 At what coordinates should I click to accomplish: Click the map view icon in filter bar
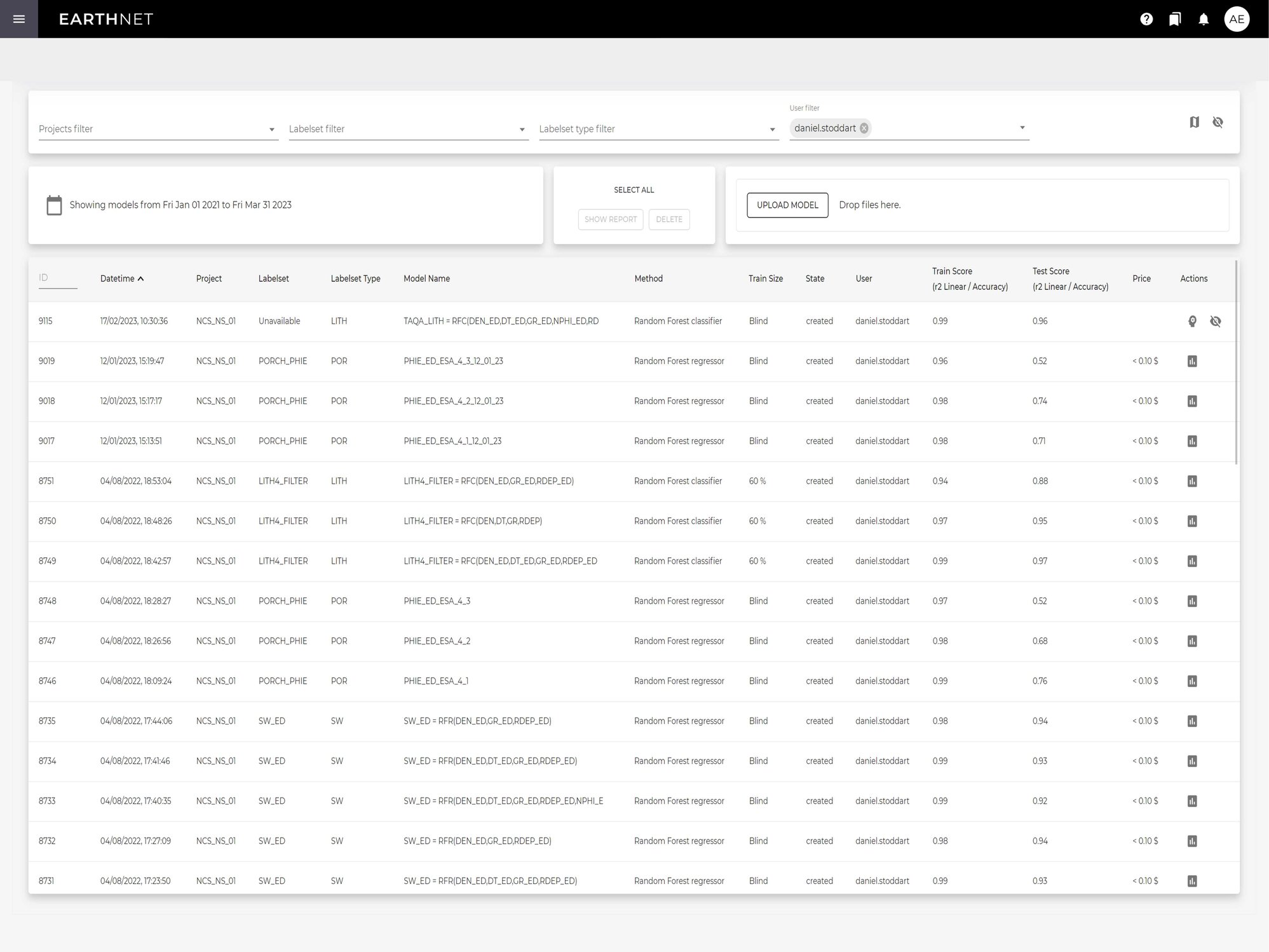point(1194,122)
